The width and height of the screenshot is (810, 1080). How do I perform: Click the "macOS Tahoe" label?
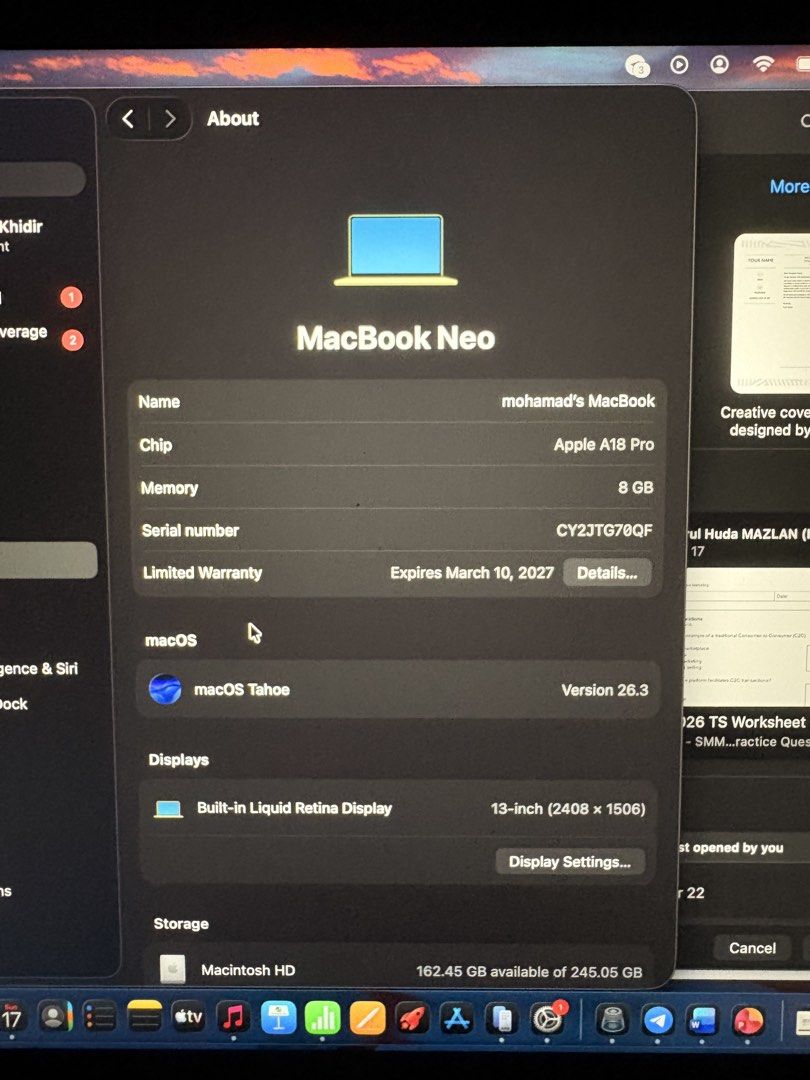(x=242, y=689)
